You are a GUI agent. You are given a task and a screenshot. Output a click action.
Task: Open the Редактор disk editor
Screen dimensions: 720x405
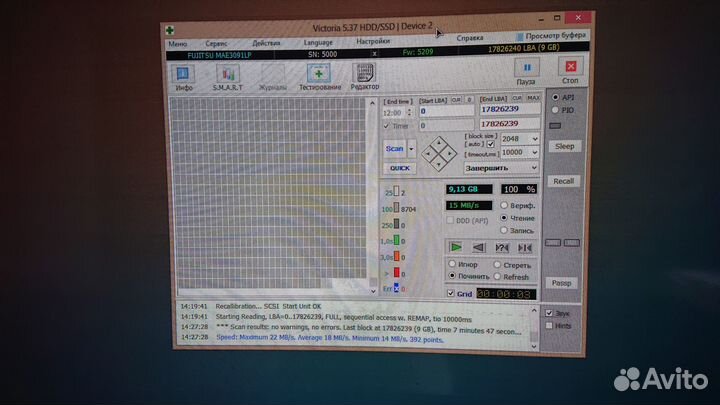point(365,74)
